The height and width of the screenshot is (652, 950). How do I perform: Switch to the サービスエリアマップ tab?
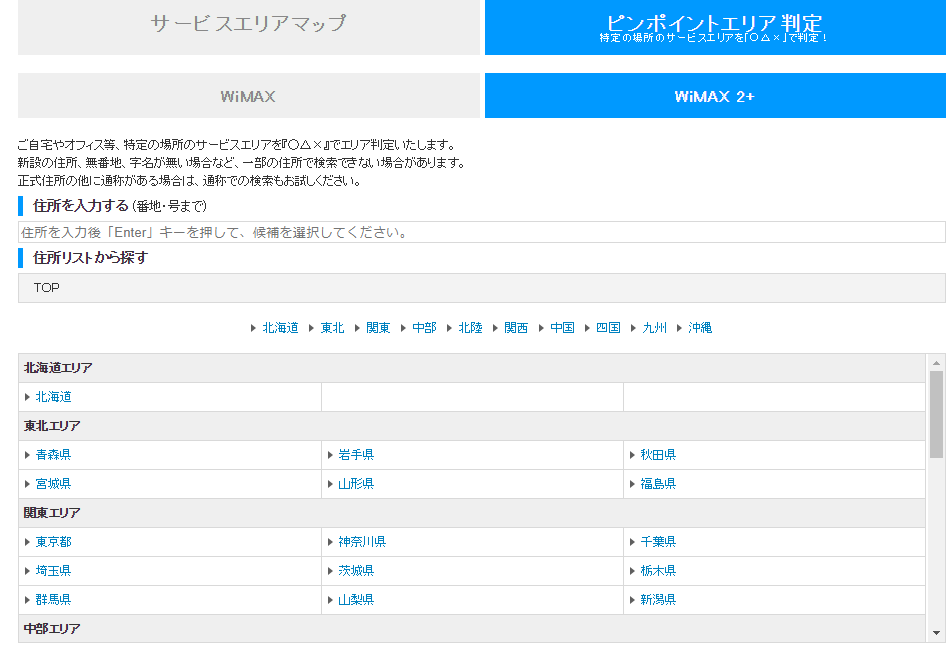[246, 27]
